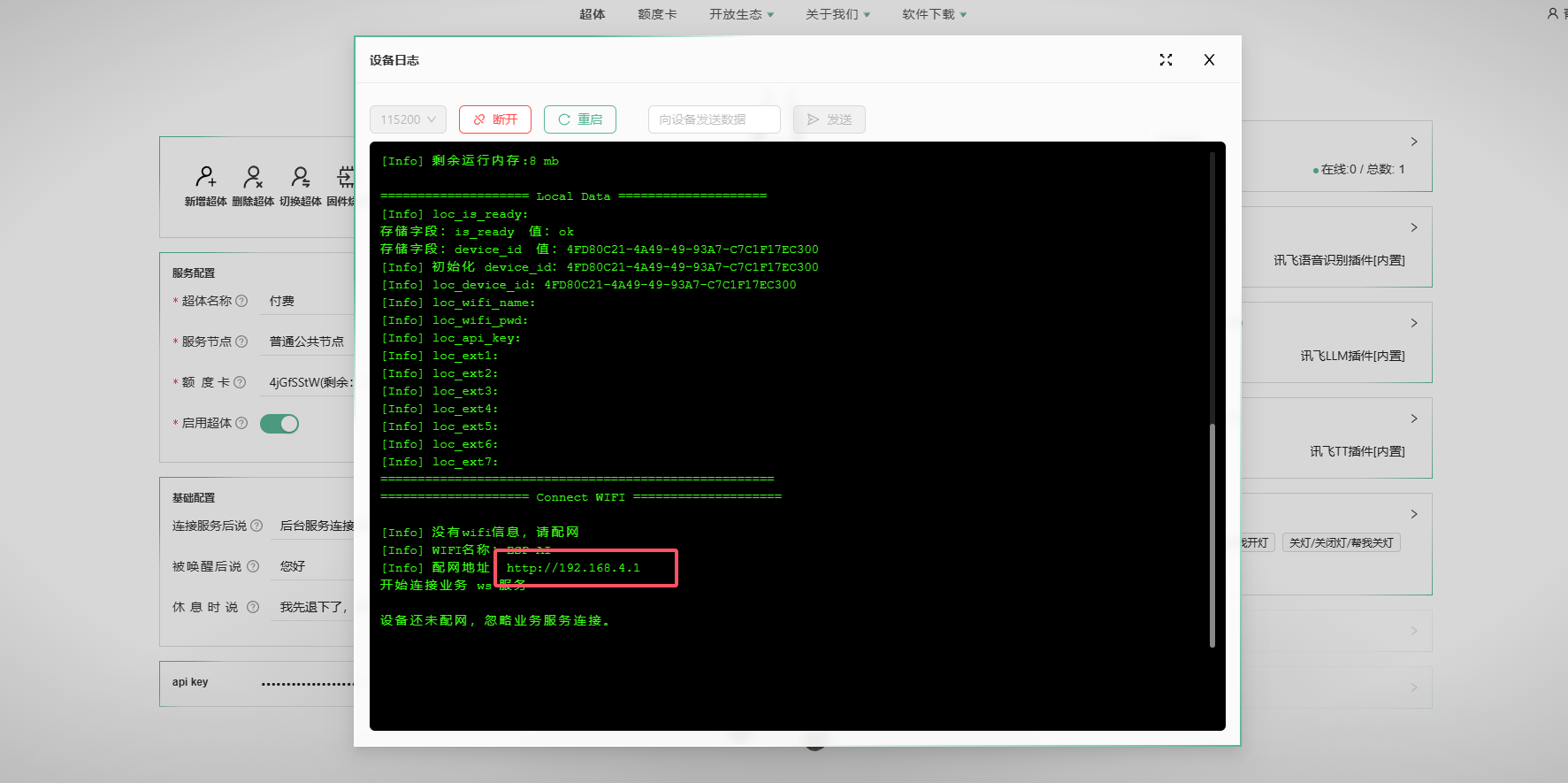Click the help icon beside 服务节点

pos(242,342)
